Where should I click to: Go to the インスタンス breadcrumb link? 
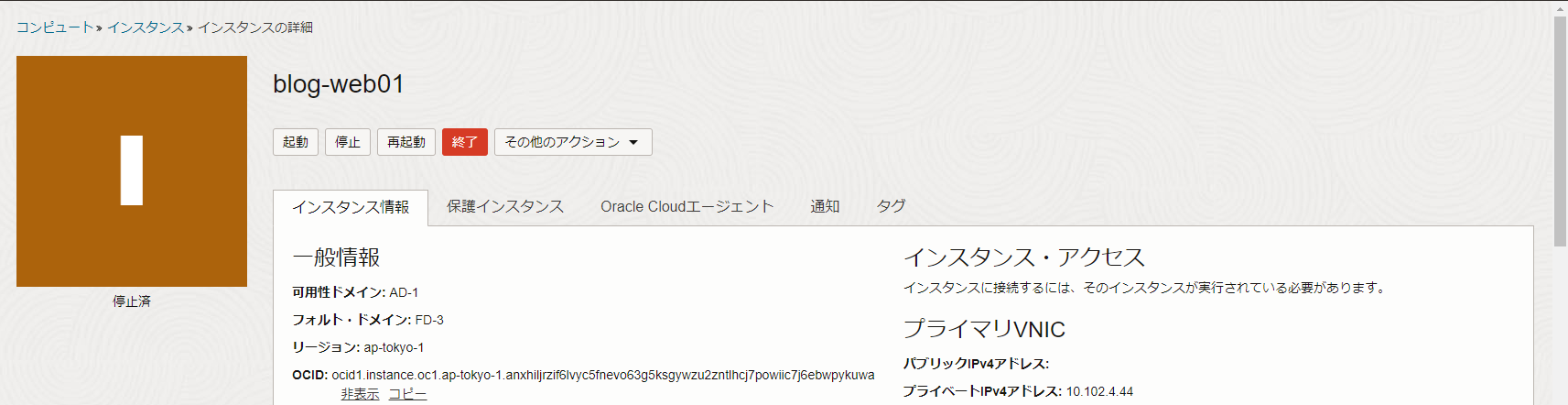(146, 27)
